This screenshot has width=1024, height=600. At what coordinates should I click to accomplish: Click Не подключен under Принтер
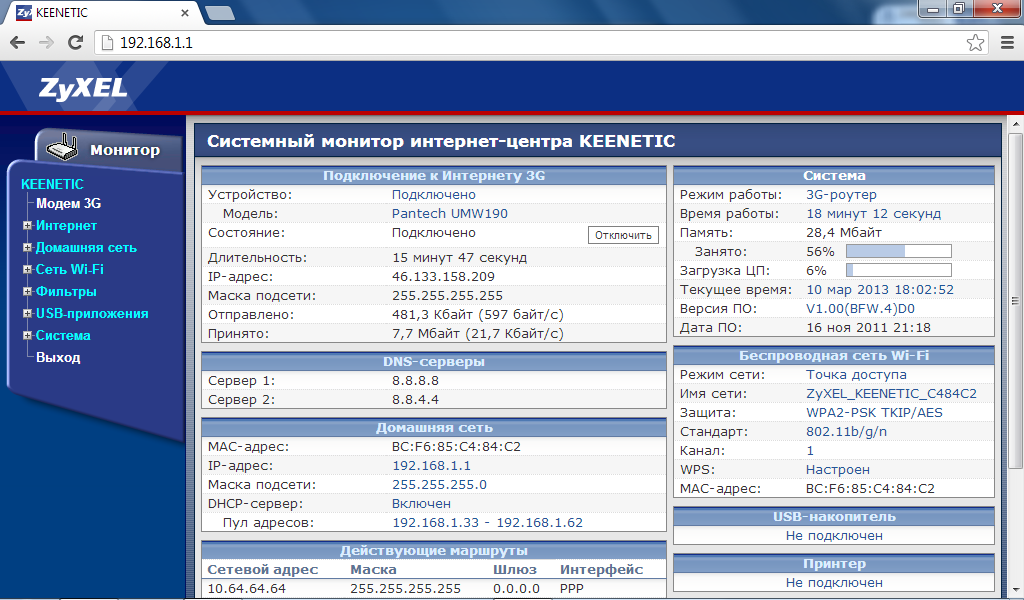tap(834, 582)
